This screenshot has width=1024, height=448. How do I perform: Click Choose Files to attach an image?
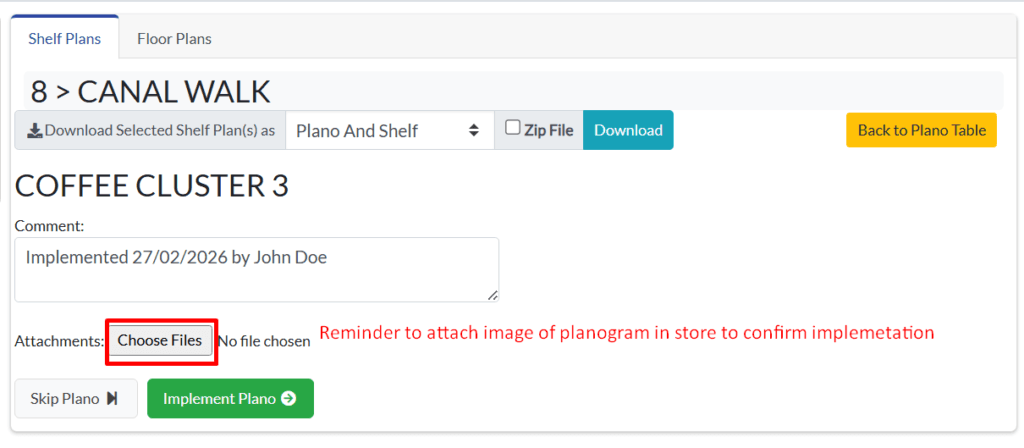click(x=160, y=341)
